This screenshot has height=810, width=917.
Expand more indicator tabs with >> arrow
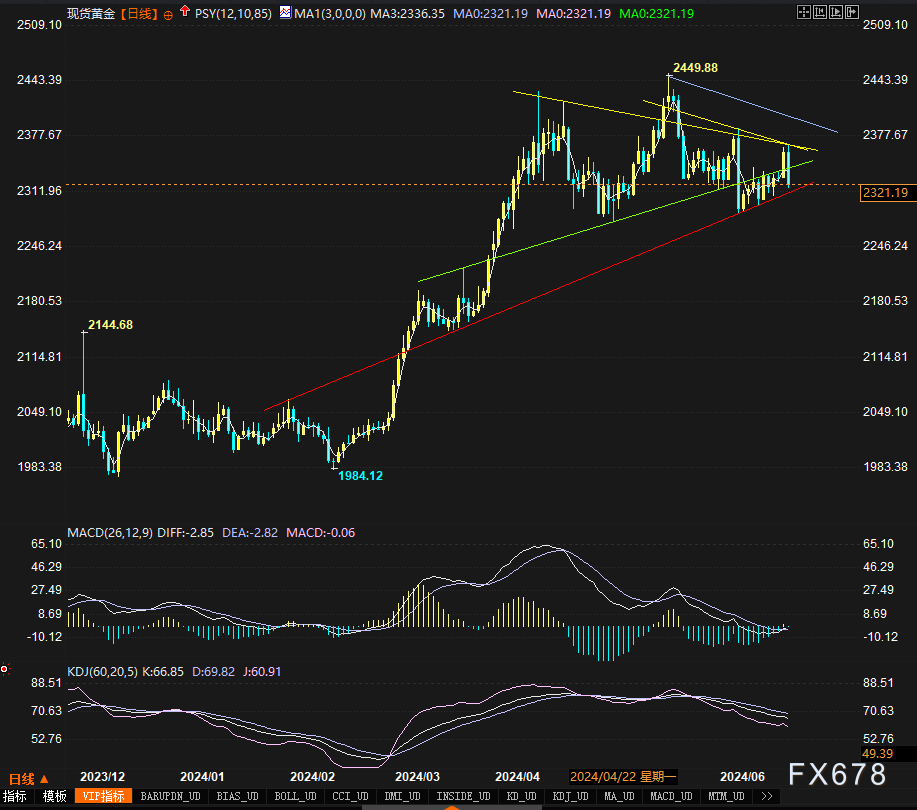click(767, 797)
